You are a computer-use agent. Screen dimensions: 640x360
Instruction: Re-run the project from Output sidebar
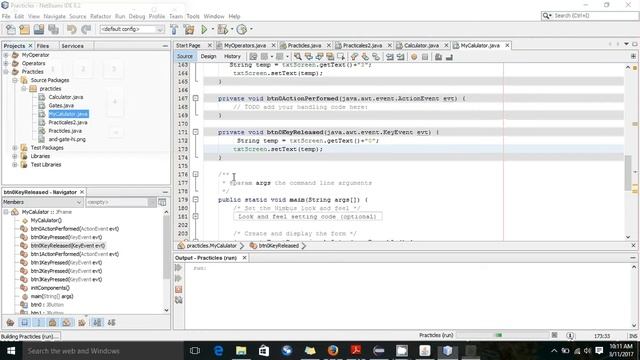click(x=179, y=268)
